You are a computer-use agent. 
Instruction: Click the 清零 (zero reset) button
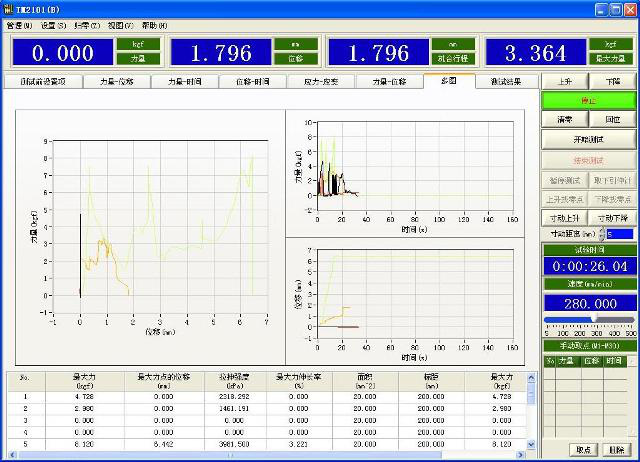tap(565, 119)
